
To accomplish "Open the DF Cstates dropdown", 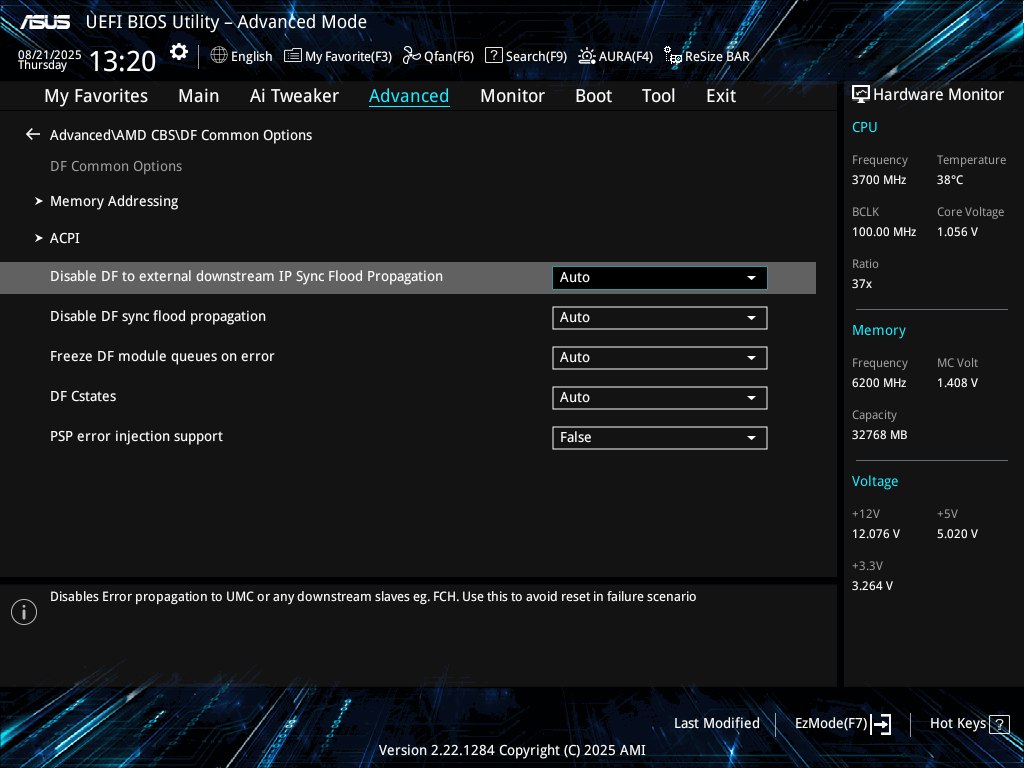I will pyautogui.click(x=660, y=397).
